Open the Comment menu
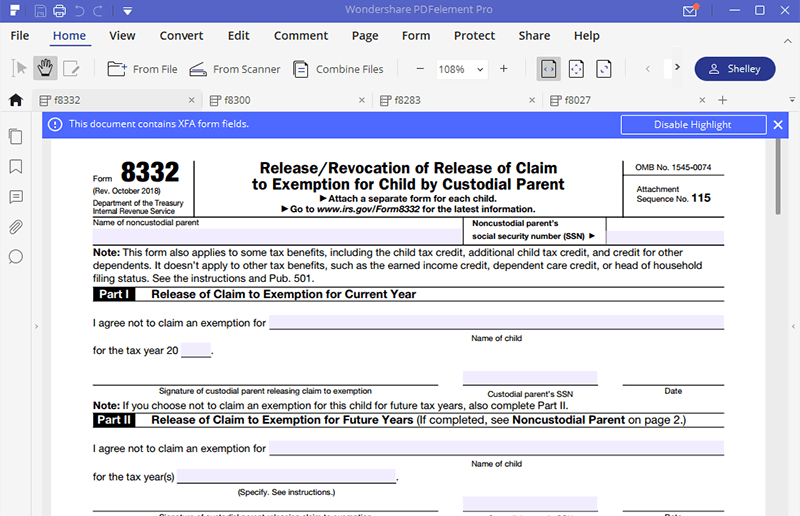The height and width of the screenshot is (516, 800). tap(300, 36)
